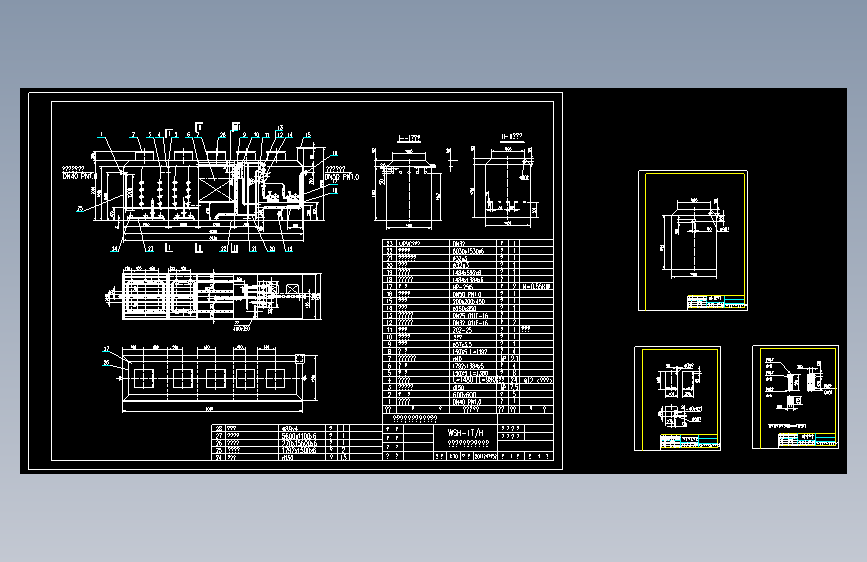Select callout number 2 above the elevation view
Image resolution: width=867 pixels, height=562 pixels.
(x=133, y=134)
